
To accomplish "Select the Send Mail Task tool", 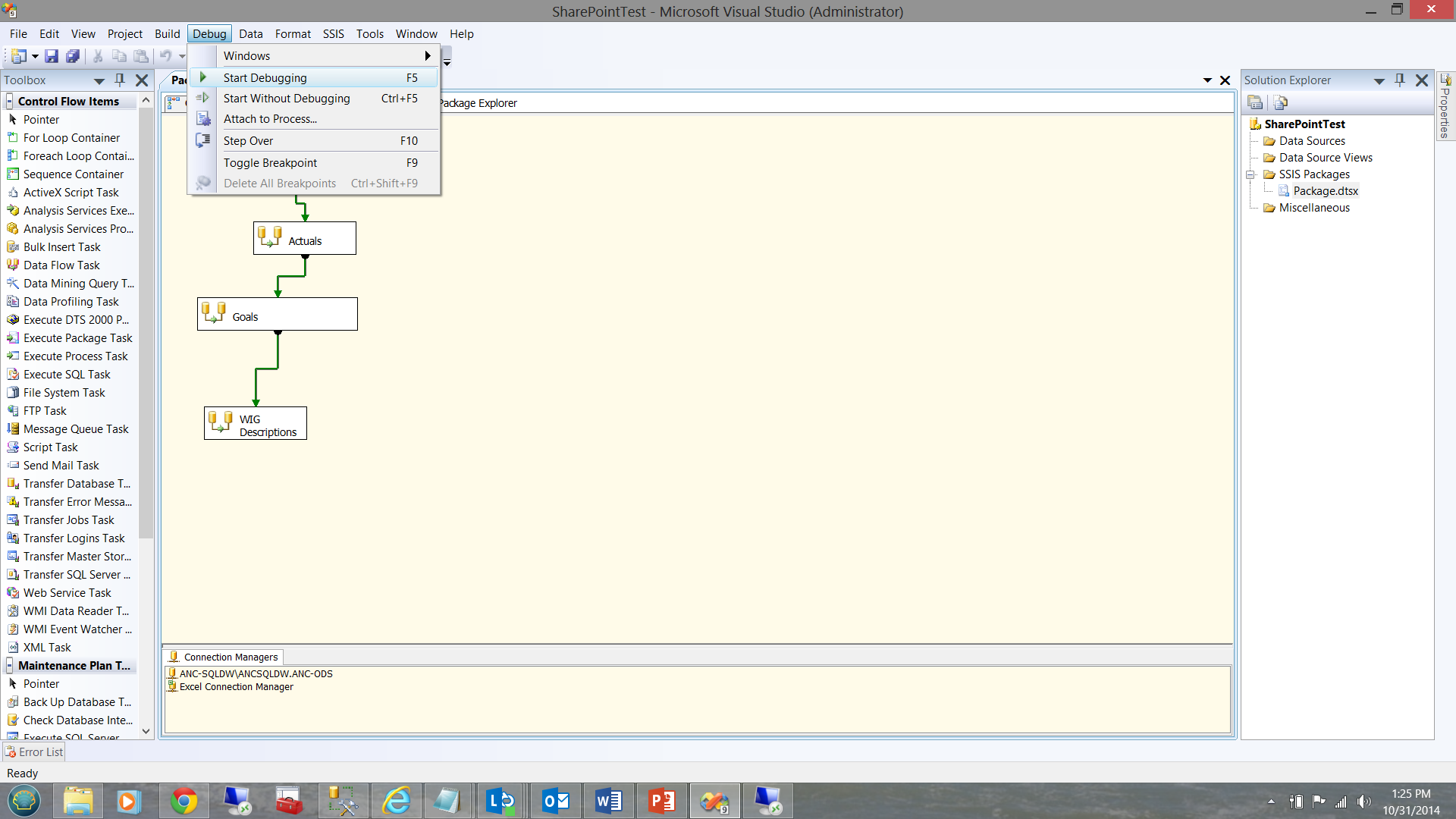I will (x=61, y=466).
